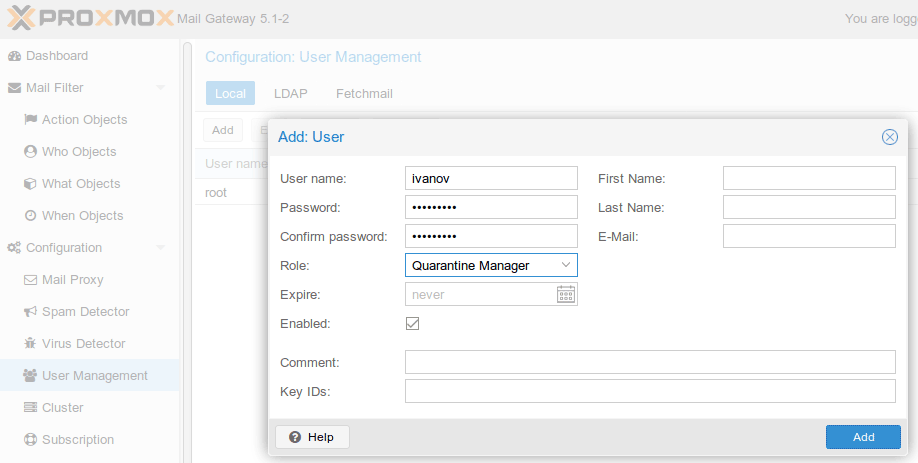The width and height of the screenshot is (918, 463).
Task: Click the What Objects cube icon
Action: point(30,184)
